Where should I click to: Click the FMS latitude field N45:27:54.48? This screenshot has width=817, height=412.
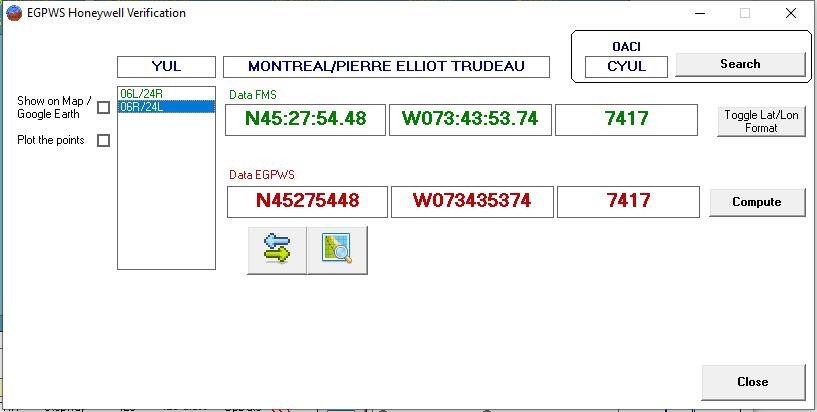[x=303, y=119]
